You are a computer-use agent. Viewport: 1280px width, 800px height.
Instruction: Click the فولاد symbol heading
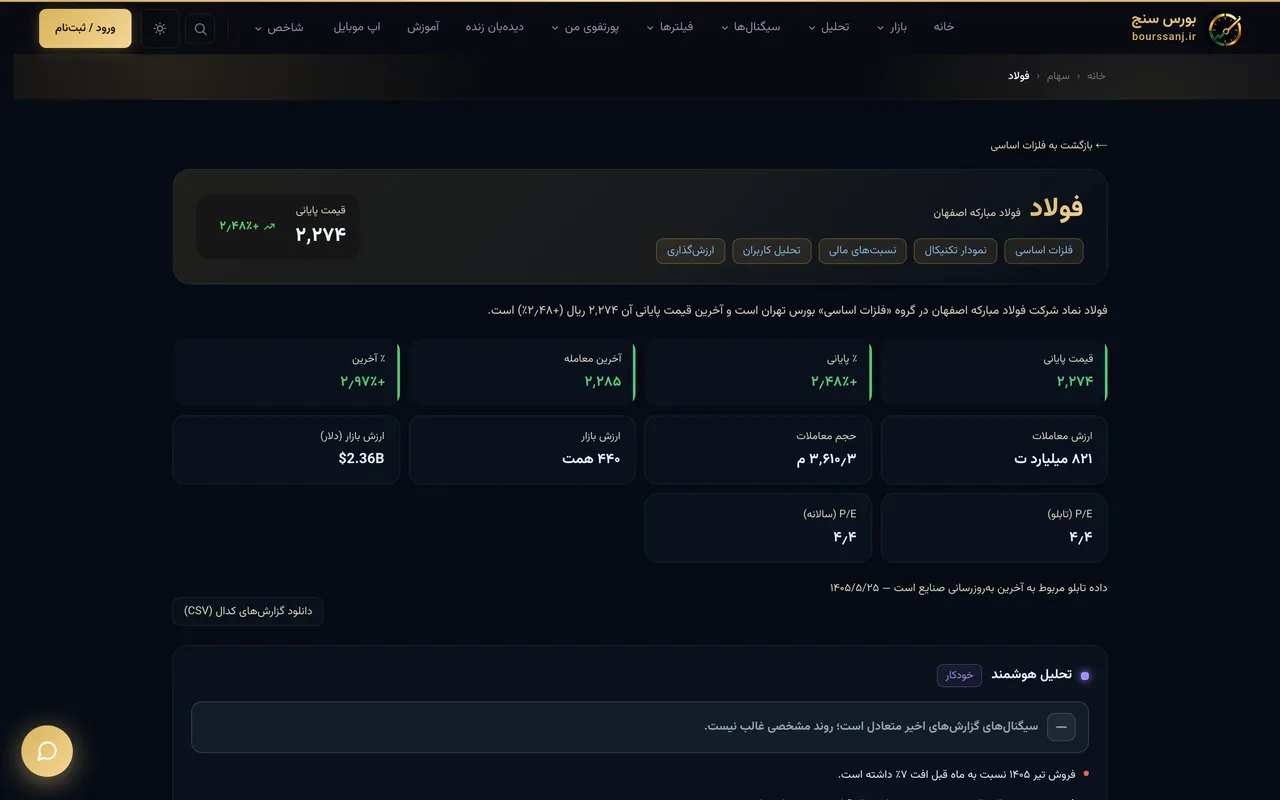pos(1057,208)
